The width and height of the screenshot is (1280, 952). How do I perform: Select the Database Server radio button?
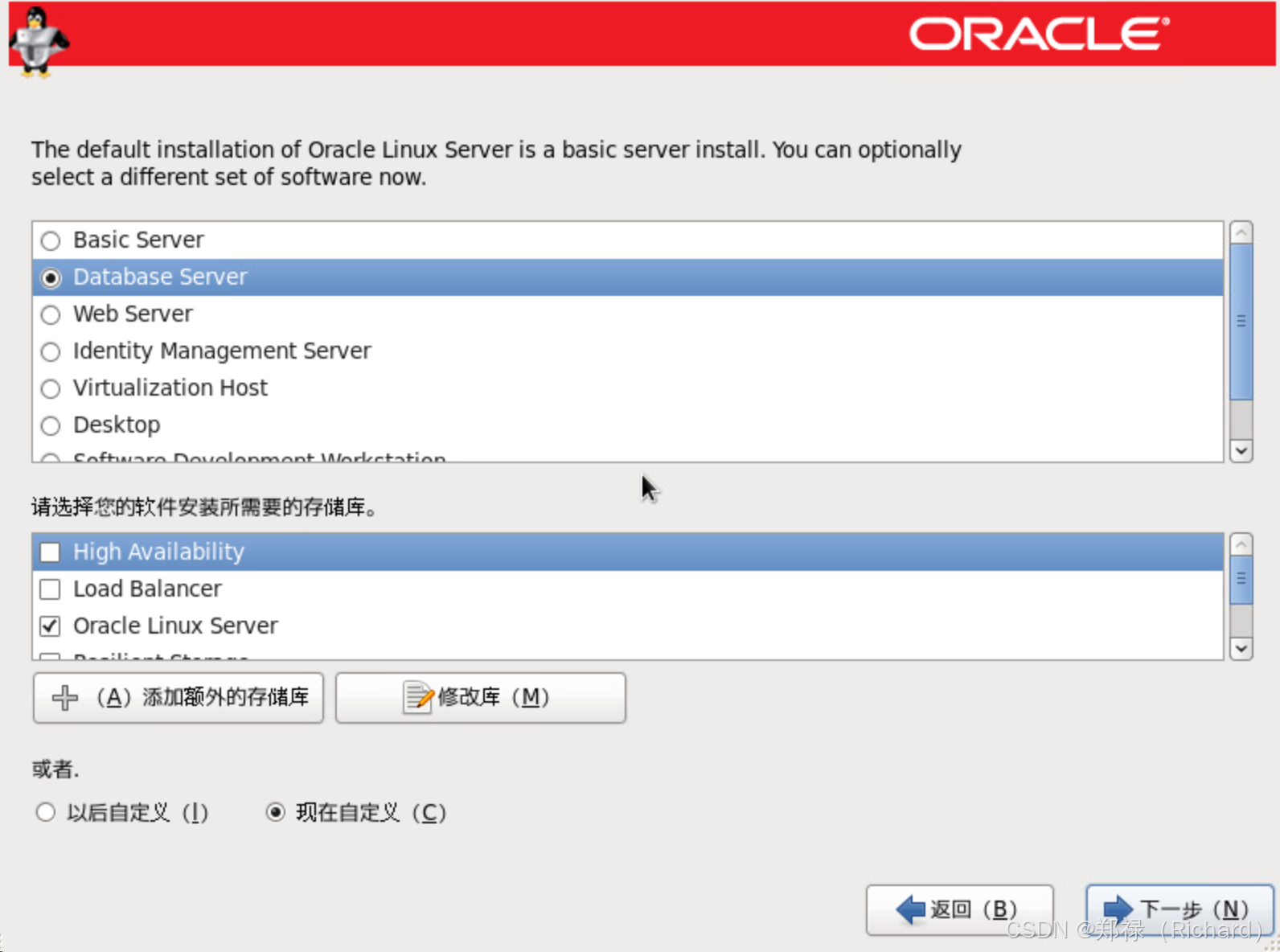(51, 277)
